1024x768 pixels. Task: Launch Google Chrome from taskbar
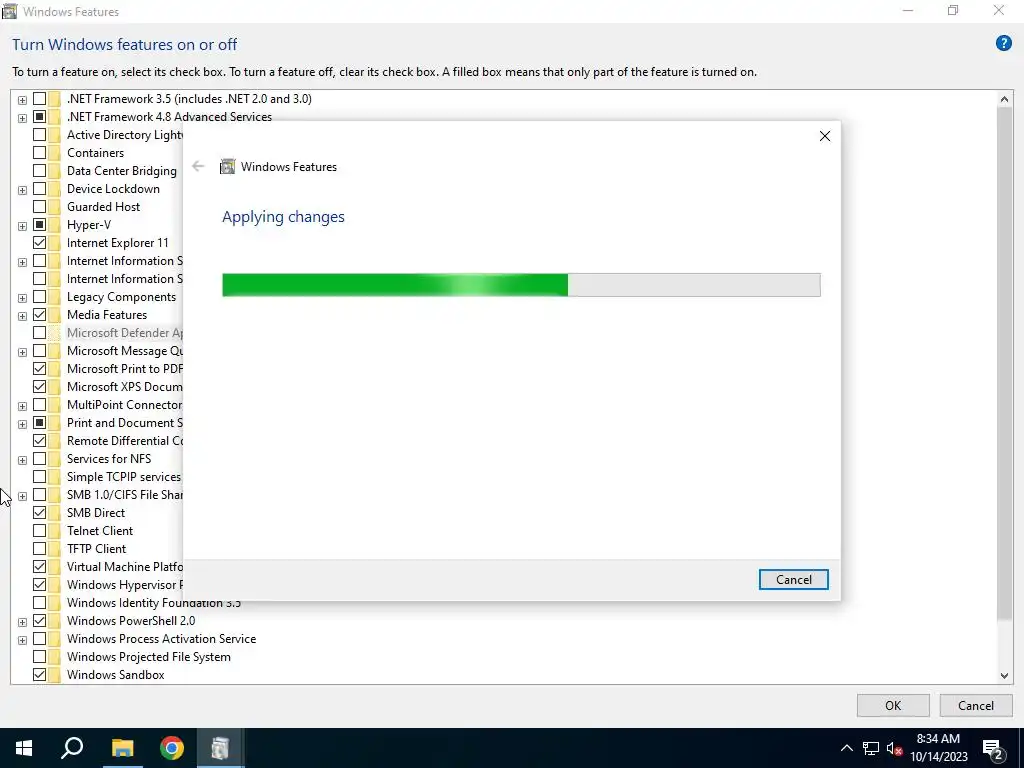tap(172, 748)
